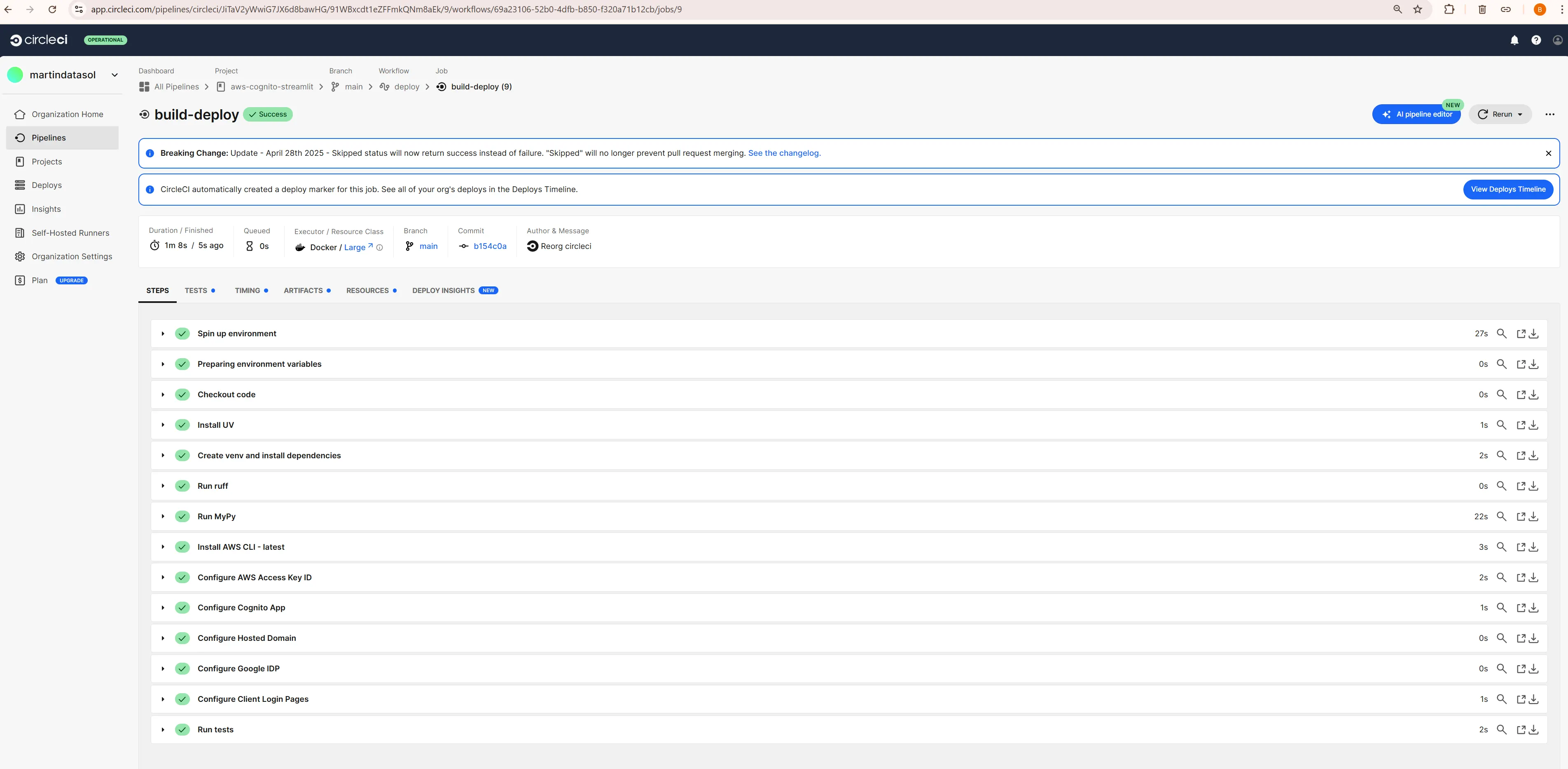Open the user account avatar icon
The height and width of the screenshot is (769, 1568).
(1558, 40)
